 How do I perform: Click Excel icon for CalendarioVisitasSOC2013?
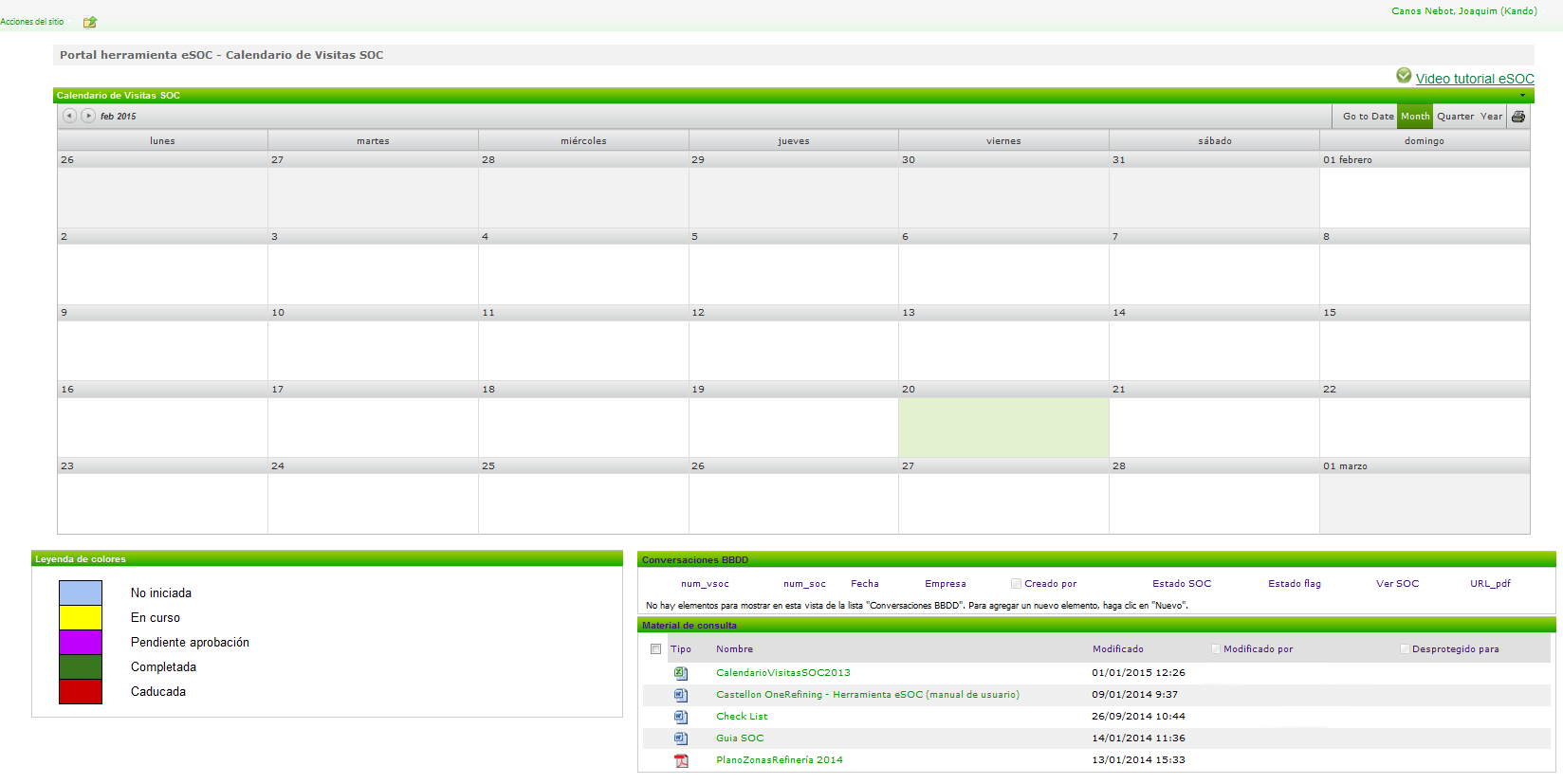click(x=681, y=673)
